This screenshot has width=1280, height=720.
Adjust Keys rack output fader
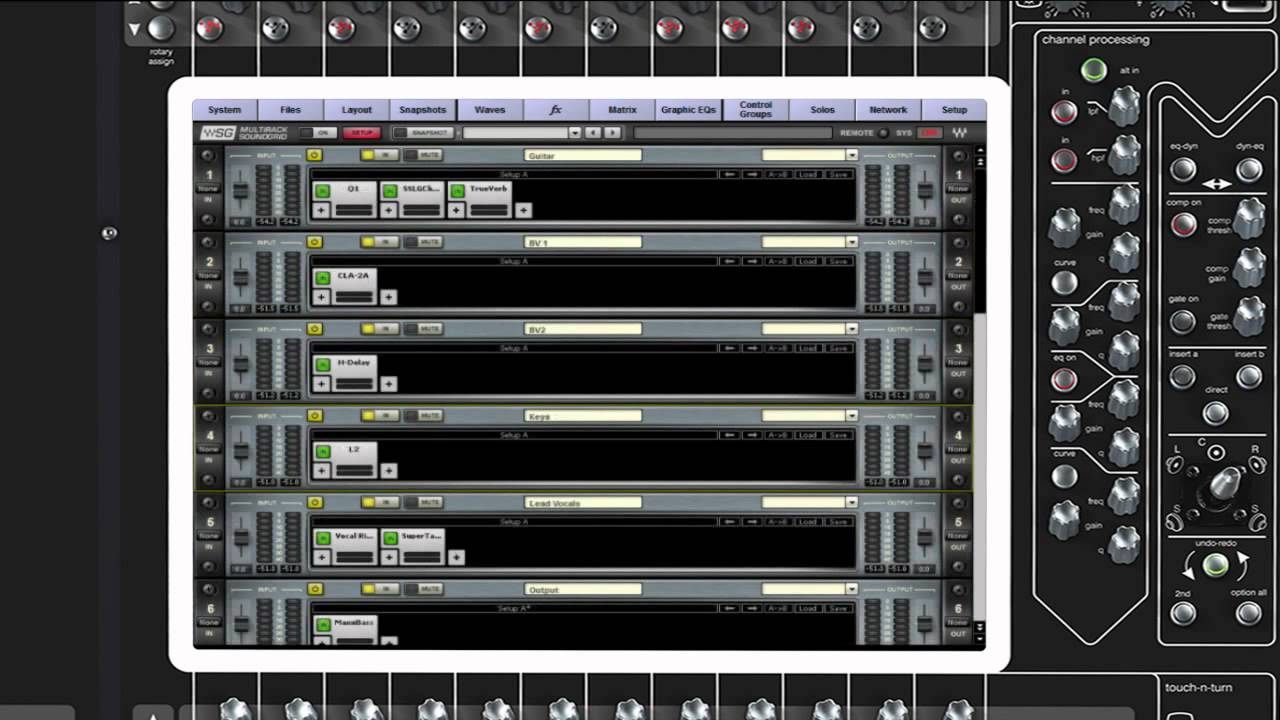coord(925,452)
